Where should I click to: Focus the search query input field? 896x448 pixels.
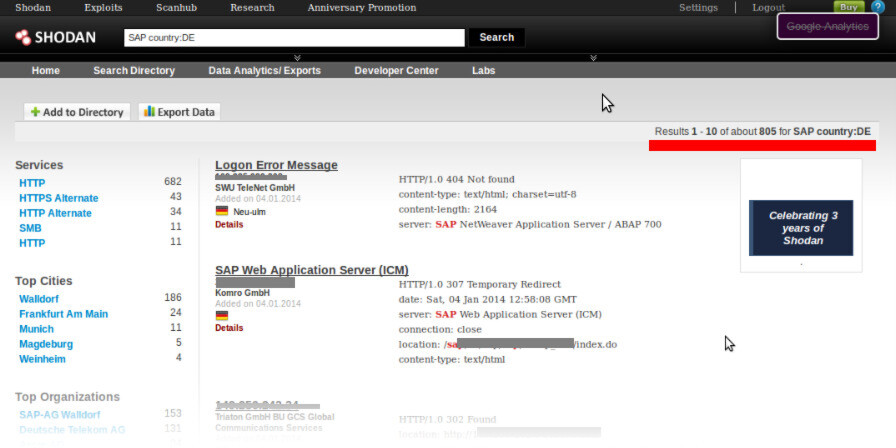pyautogui.click(x=294, y=38)
